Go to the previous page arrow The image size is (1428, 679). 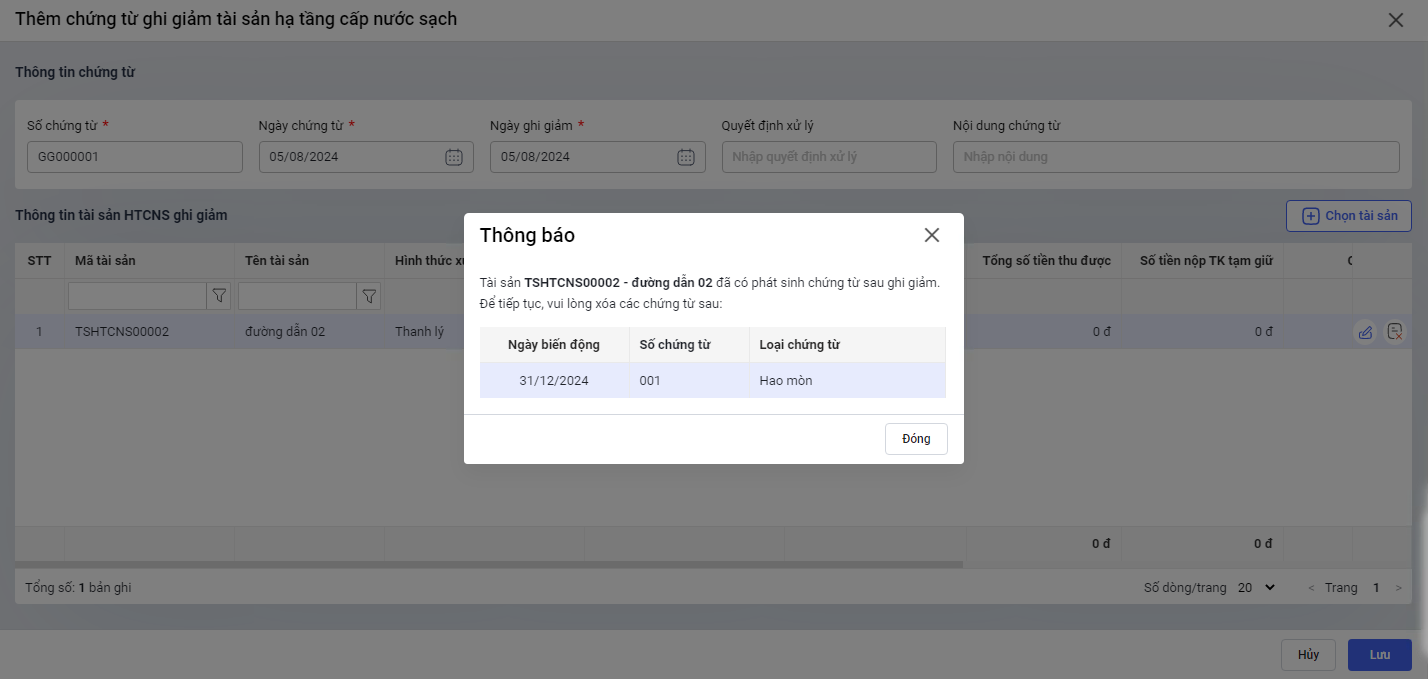click(x=1312, y=588)
